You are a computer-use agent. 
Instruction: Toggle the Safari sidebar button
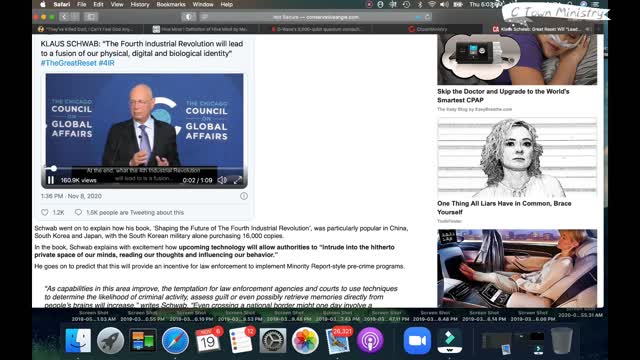click(x=91, y=17)
